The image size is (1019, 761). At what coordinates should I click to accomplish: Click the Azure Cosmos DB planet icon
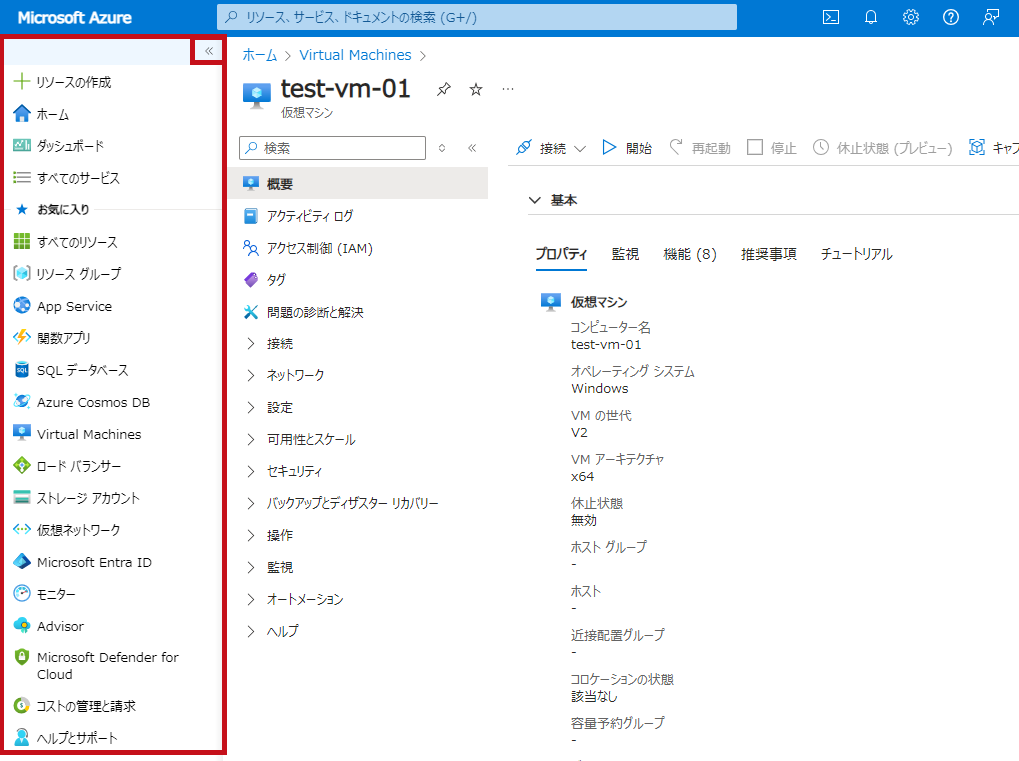tap(22, 402)
